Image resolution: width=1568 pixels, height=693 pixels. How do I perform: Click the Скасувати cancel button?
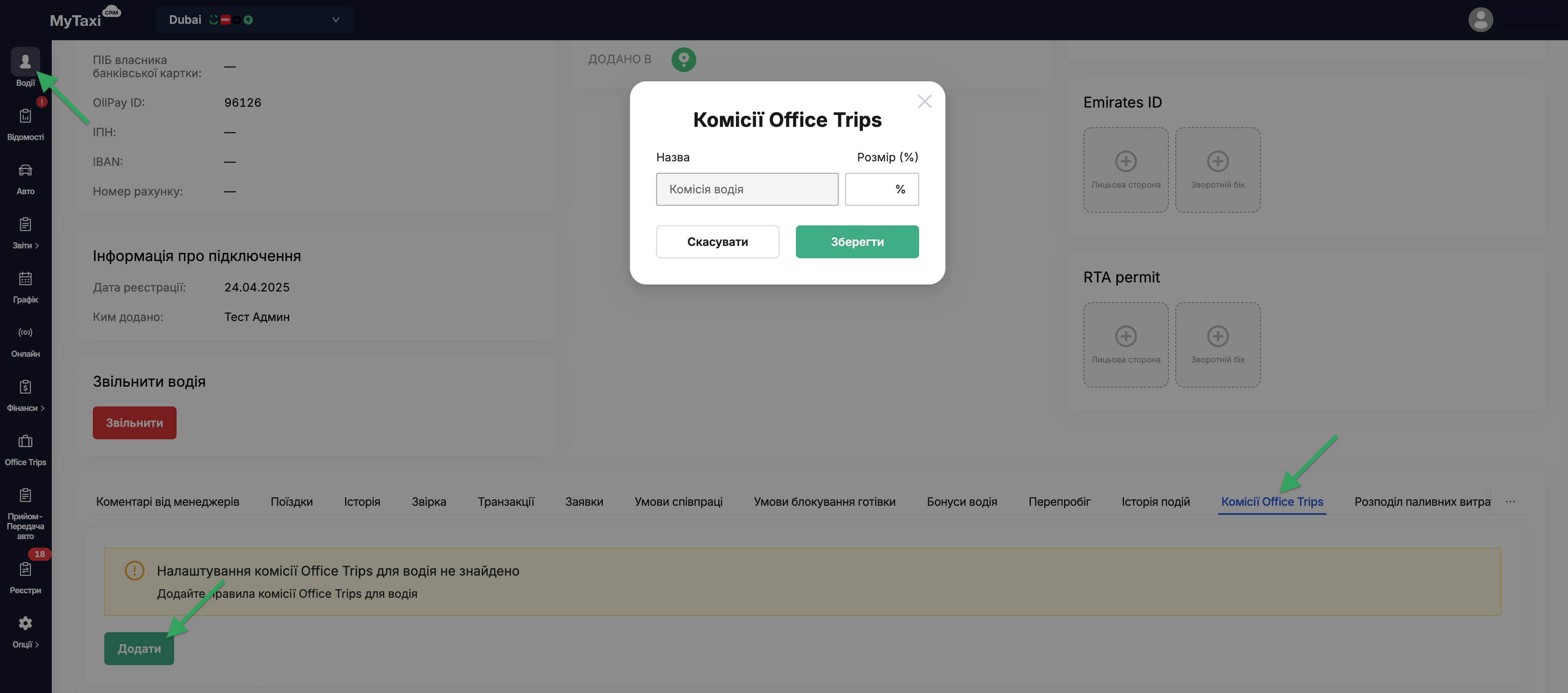[717, 241]
